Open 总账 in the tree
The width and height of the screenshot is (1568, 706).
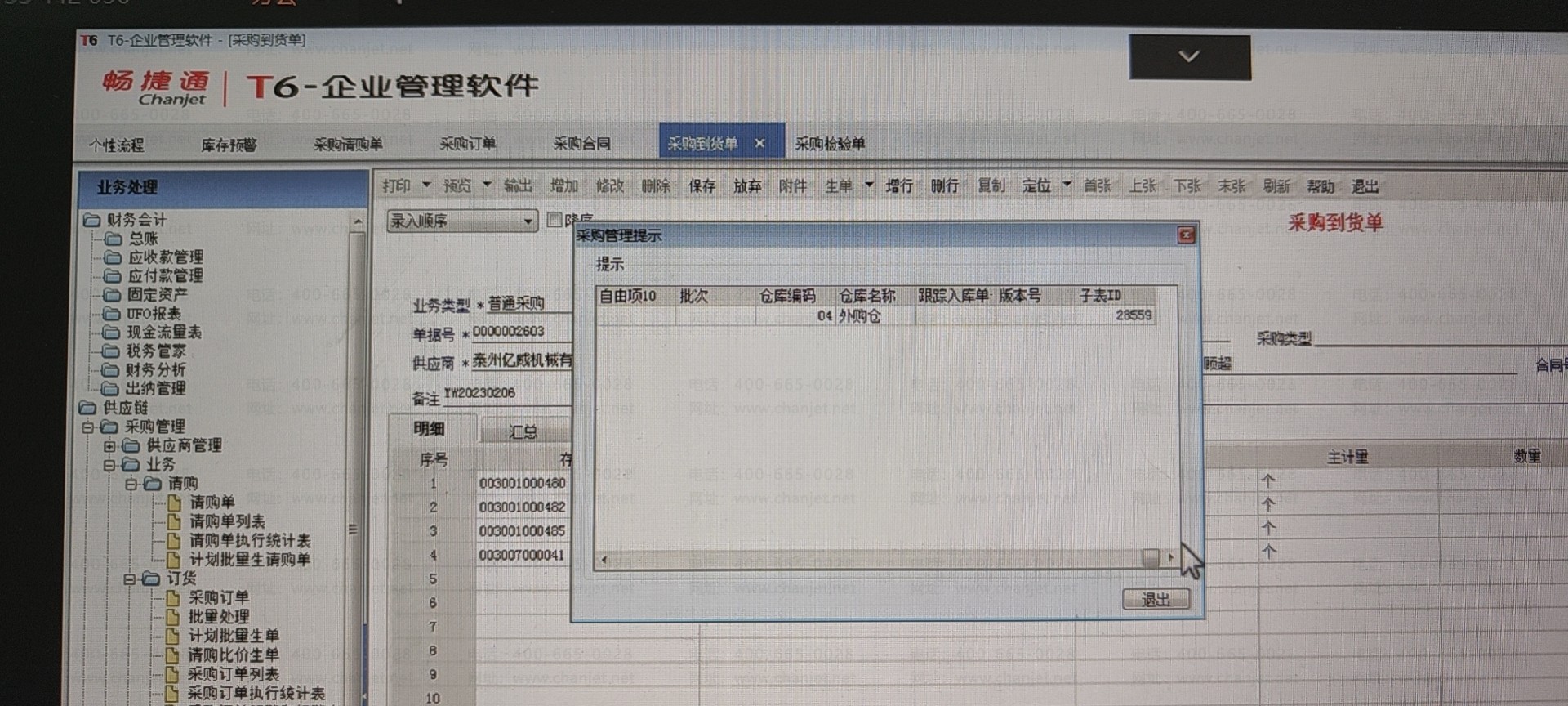pyautogui.click(x=143, y=239)
